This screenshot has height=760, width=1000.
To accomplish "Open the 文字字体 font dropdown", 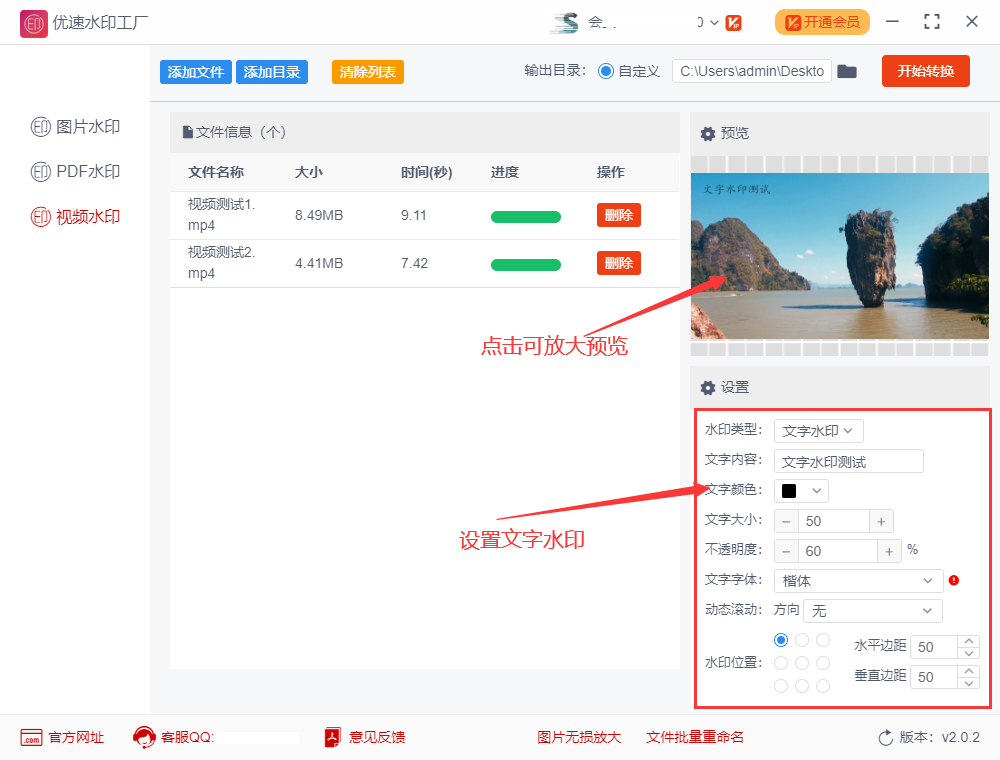I will tap(858, 580).
